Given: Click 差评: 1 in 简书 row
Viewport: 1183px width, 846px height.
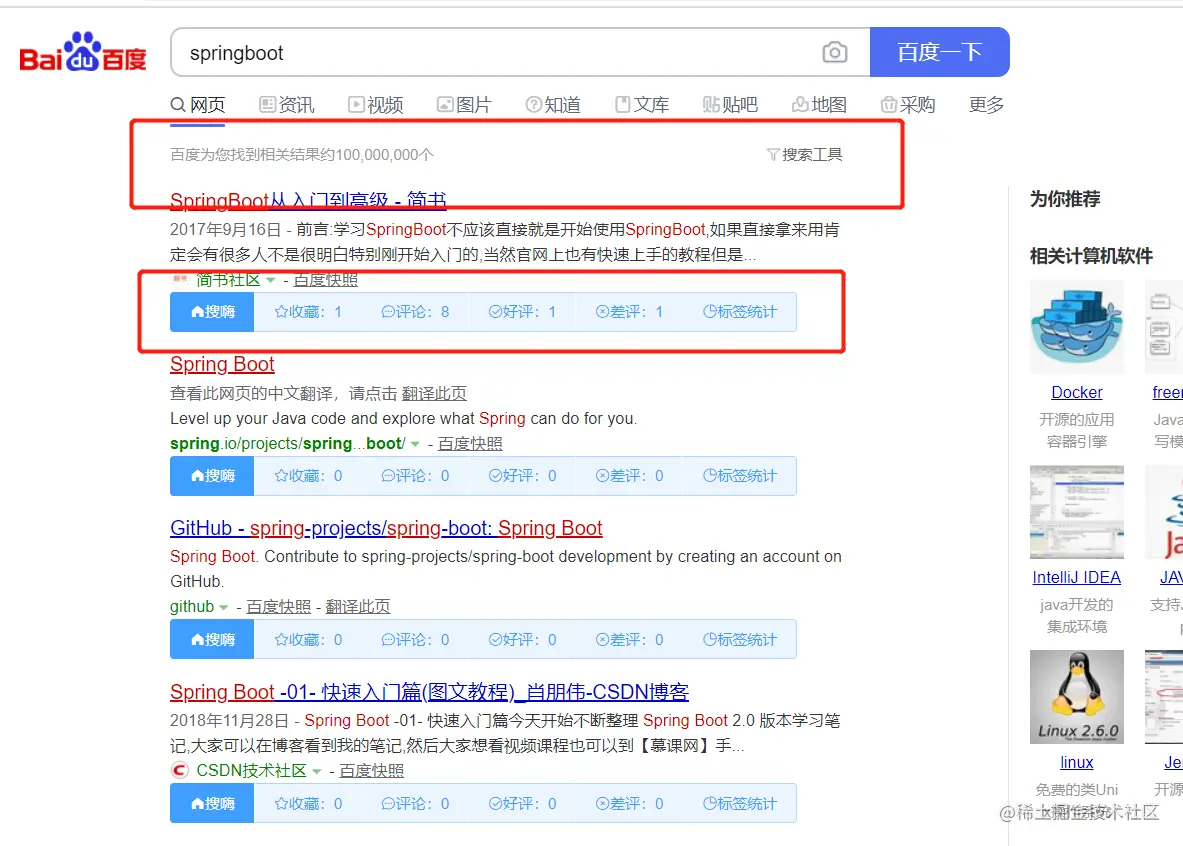Looking at the screenshot, I should 629,312.
